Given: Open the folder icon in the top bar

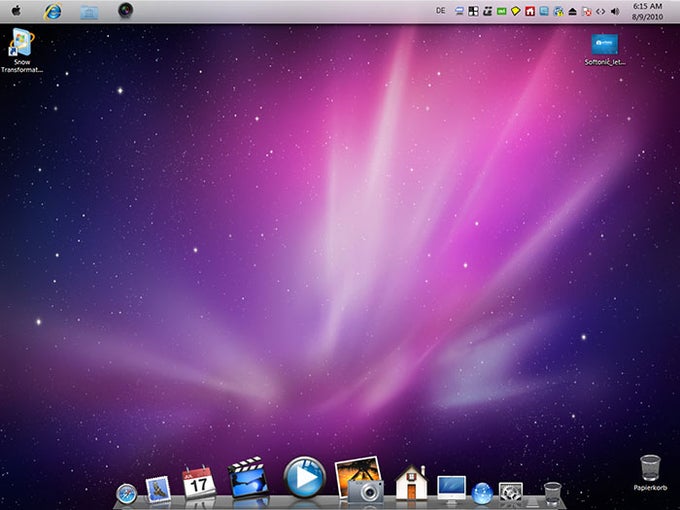Looking at the screenshot, I should pos(89,12).
